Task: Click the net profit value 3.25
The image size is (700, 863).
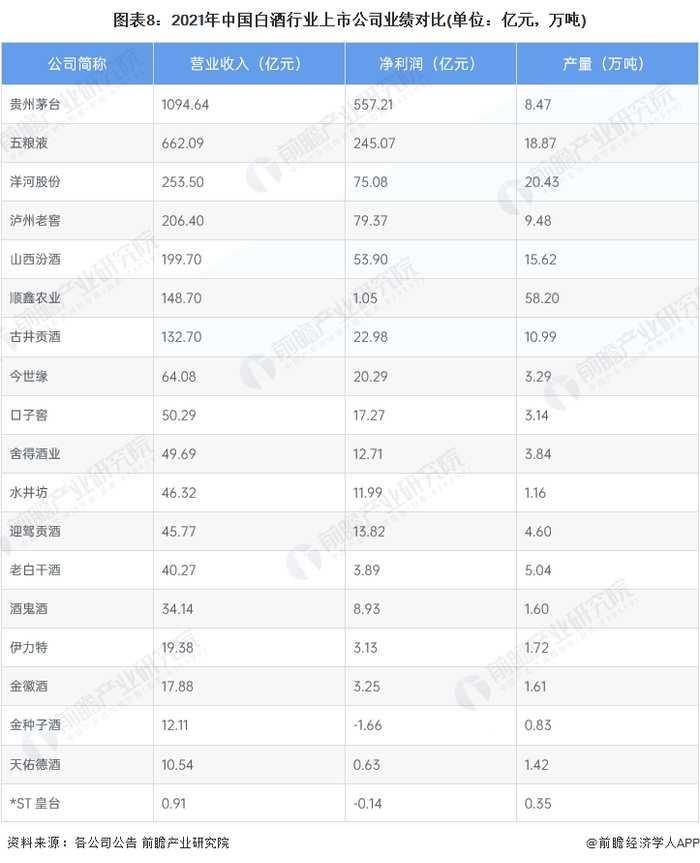Action: coord(367,686)
